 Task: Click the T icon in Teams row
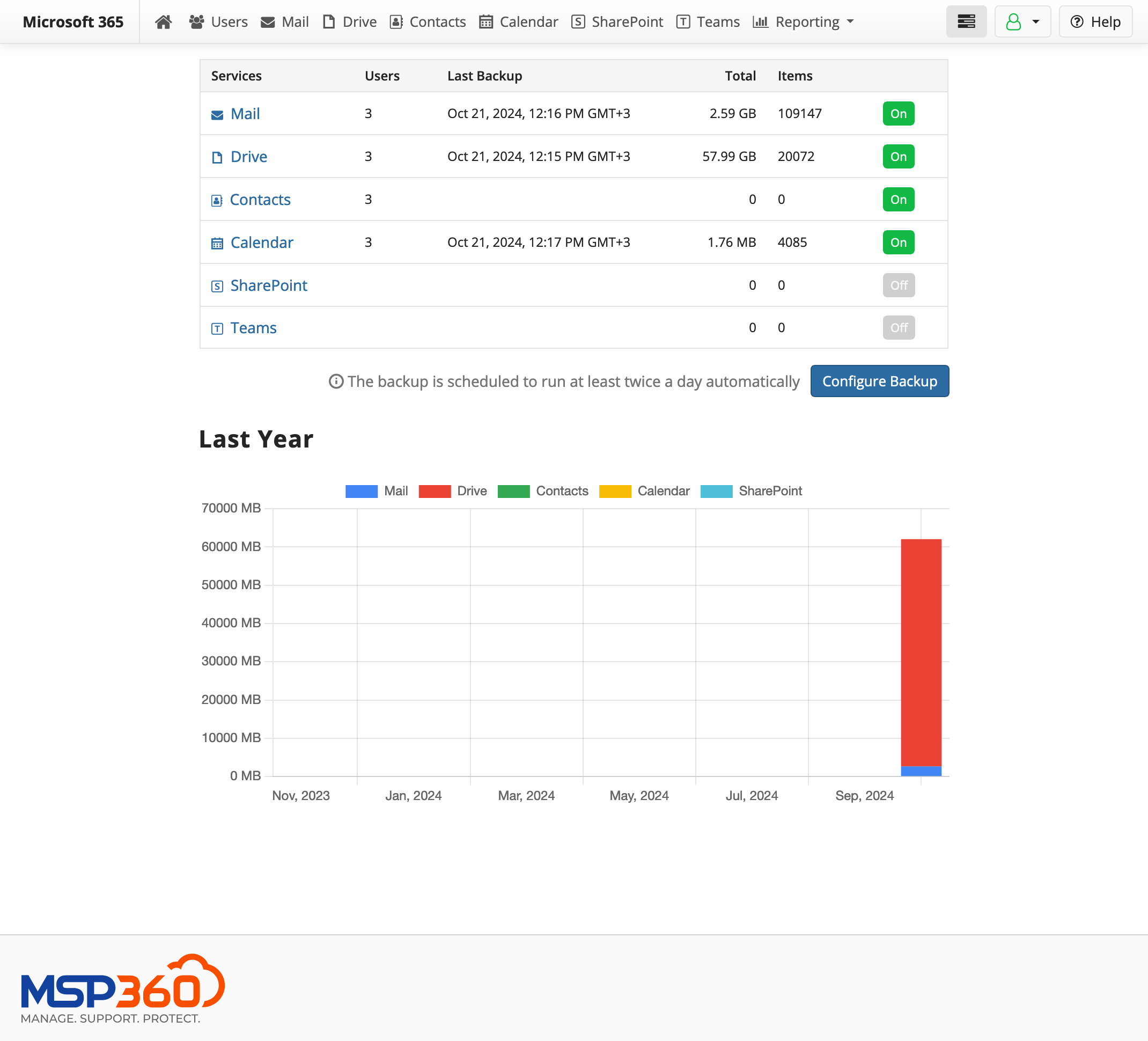(x=217, y=328)
